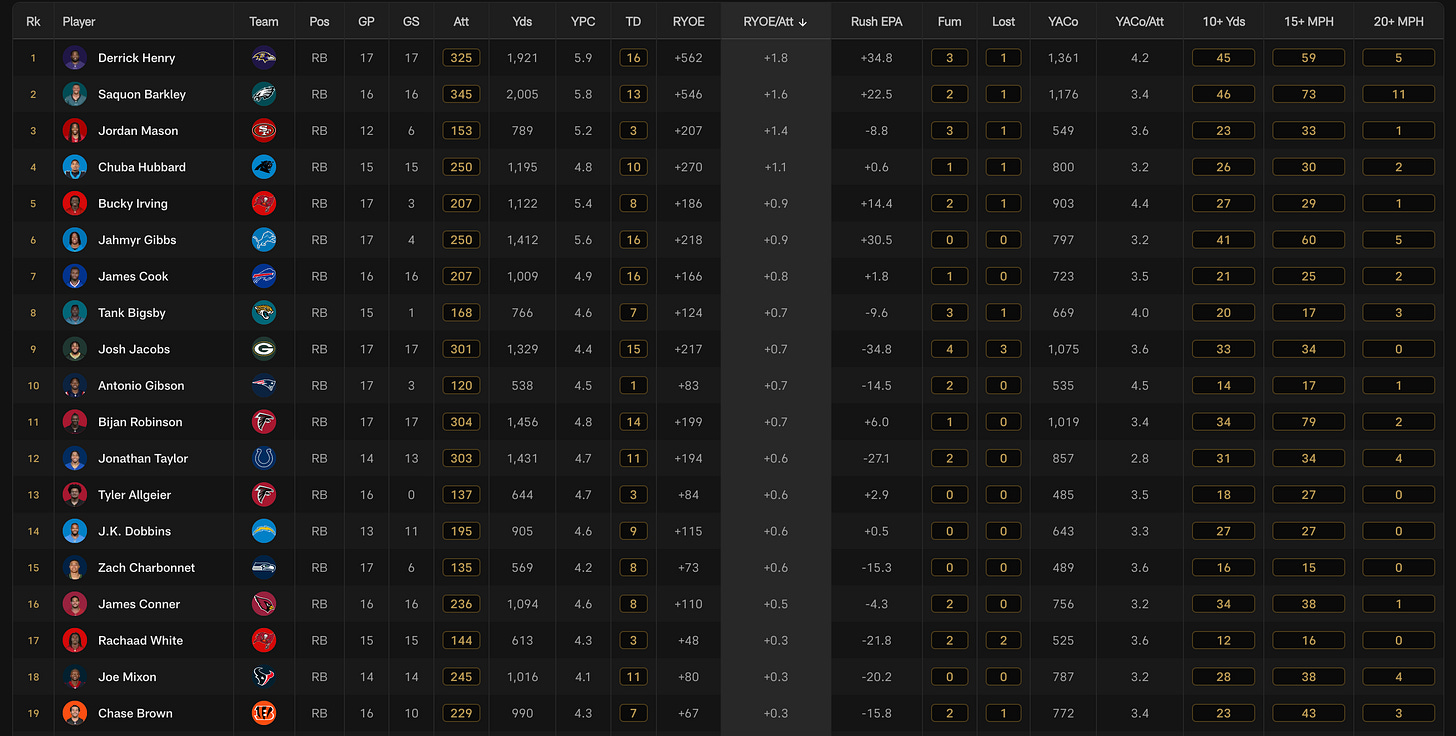
Task: Click Derrick Henry's +562 RYOE value
Action: pyautogui.click(x=688, y=58)
